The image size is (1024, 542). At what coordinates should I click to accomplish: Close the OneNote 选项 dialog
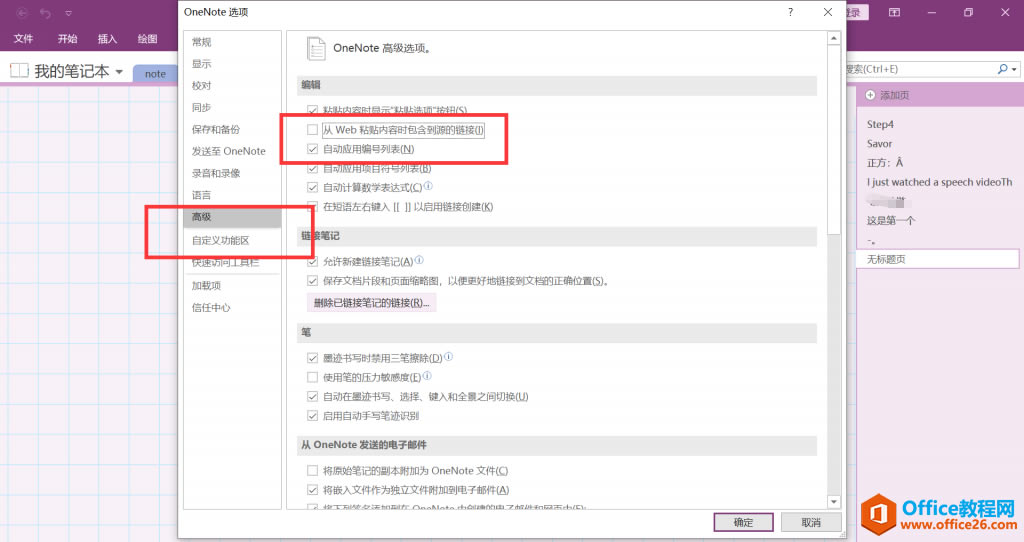[x=828, y=12]
